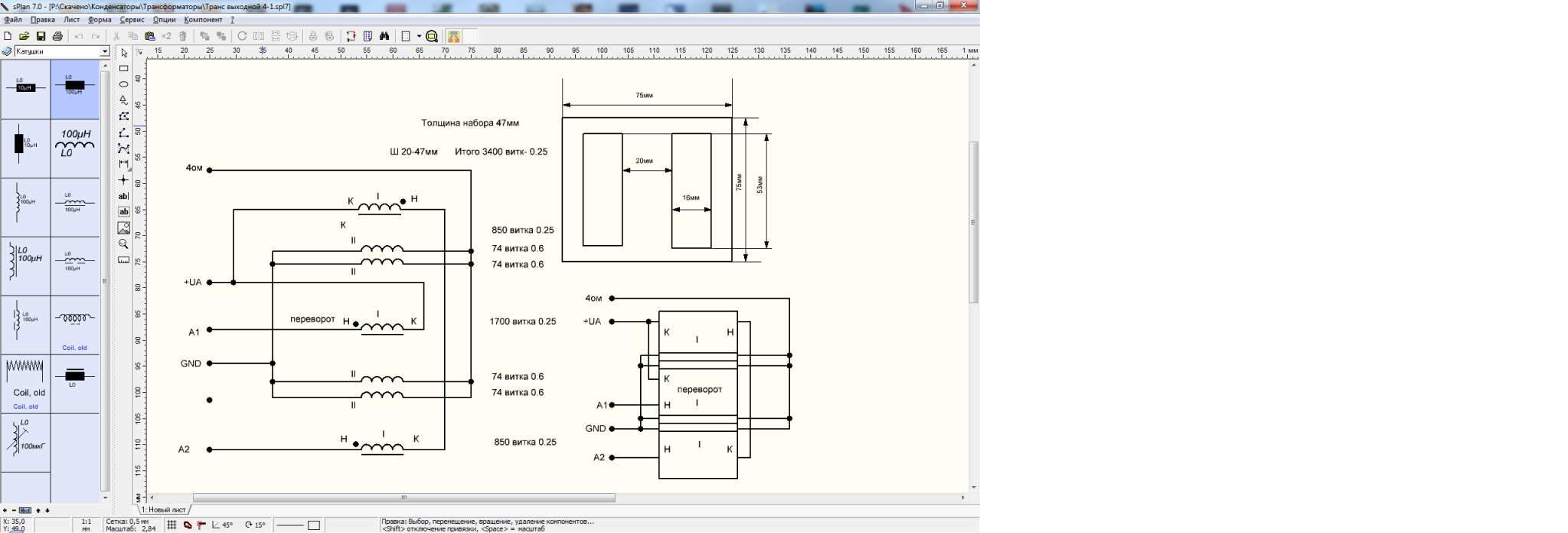The image size is (1568, 533).
Task: Select the Rectangle drawing tool
Action: coord(124,69)
